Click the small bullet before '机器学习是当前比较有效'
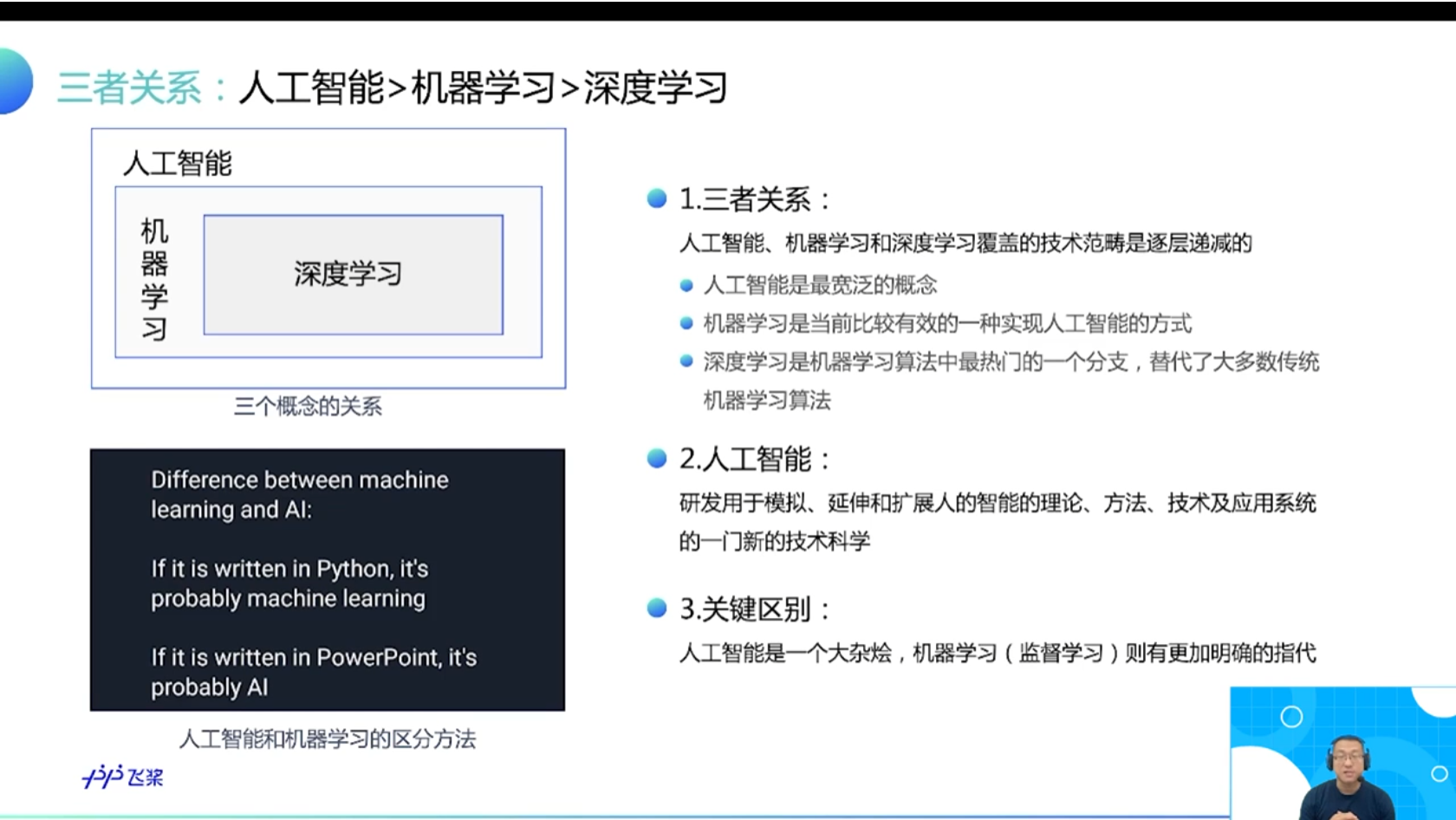1456x820 pixels. [686, 323]
